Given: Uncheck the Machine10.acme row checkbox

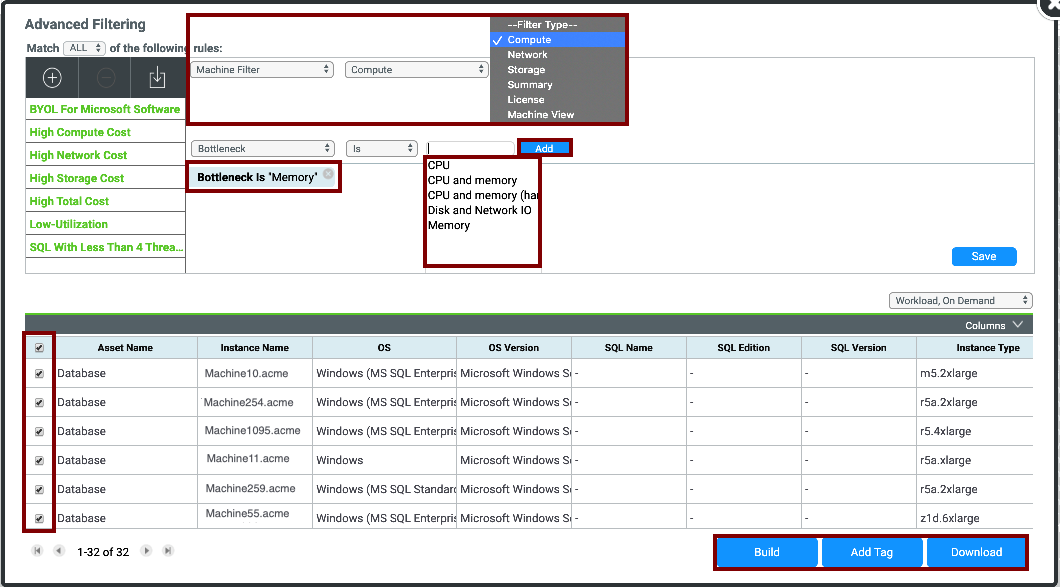Looking at the screenshot, I should click(39, 373).
